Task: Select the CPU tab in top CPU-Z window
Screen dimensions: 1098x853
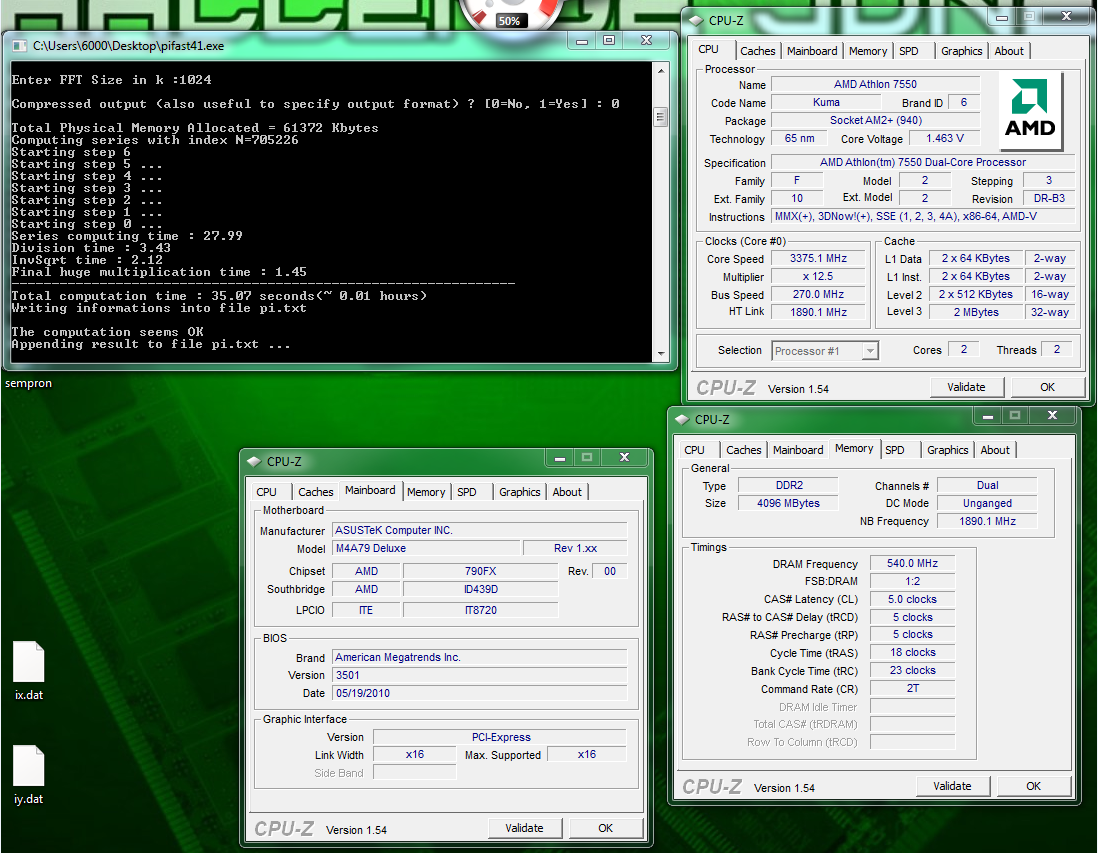Action: coord(709,50)
